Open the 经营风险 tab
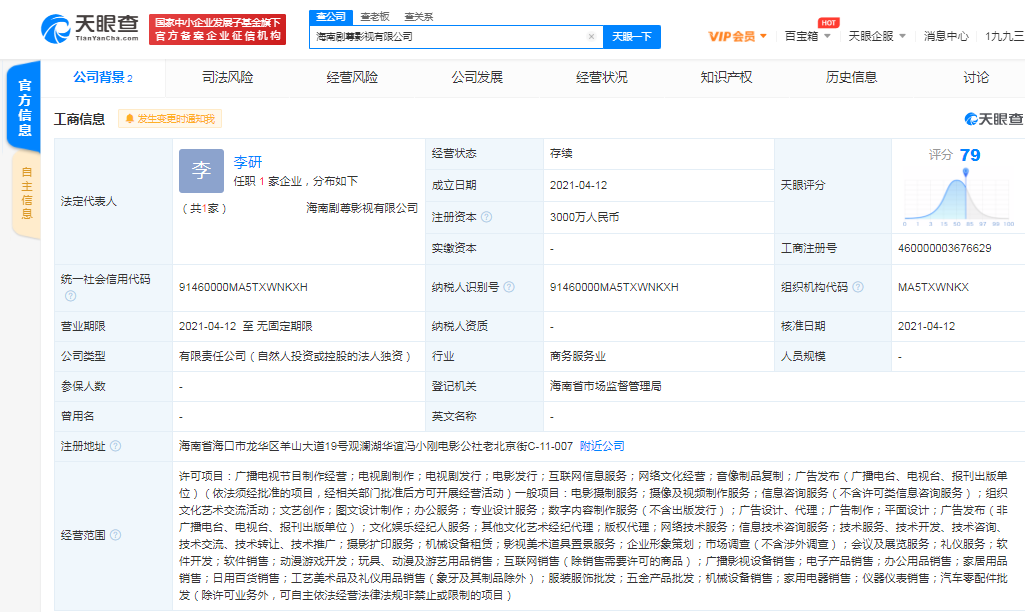 (x=352, y=78)
